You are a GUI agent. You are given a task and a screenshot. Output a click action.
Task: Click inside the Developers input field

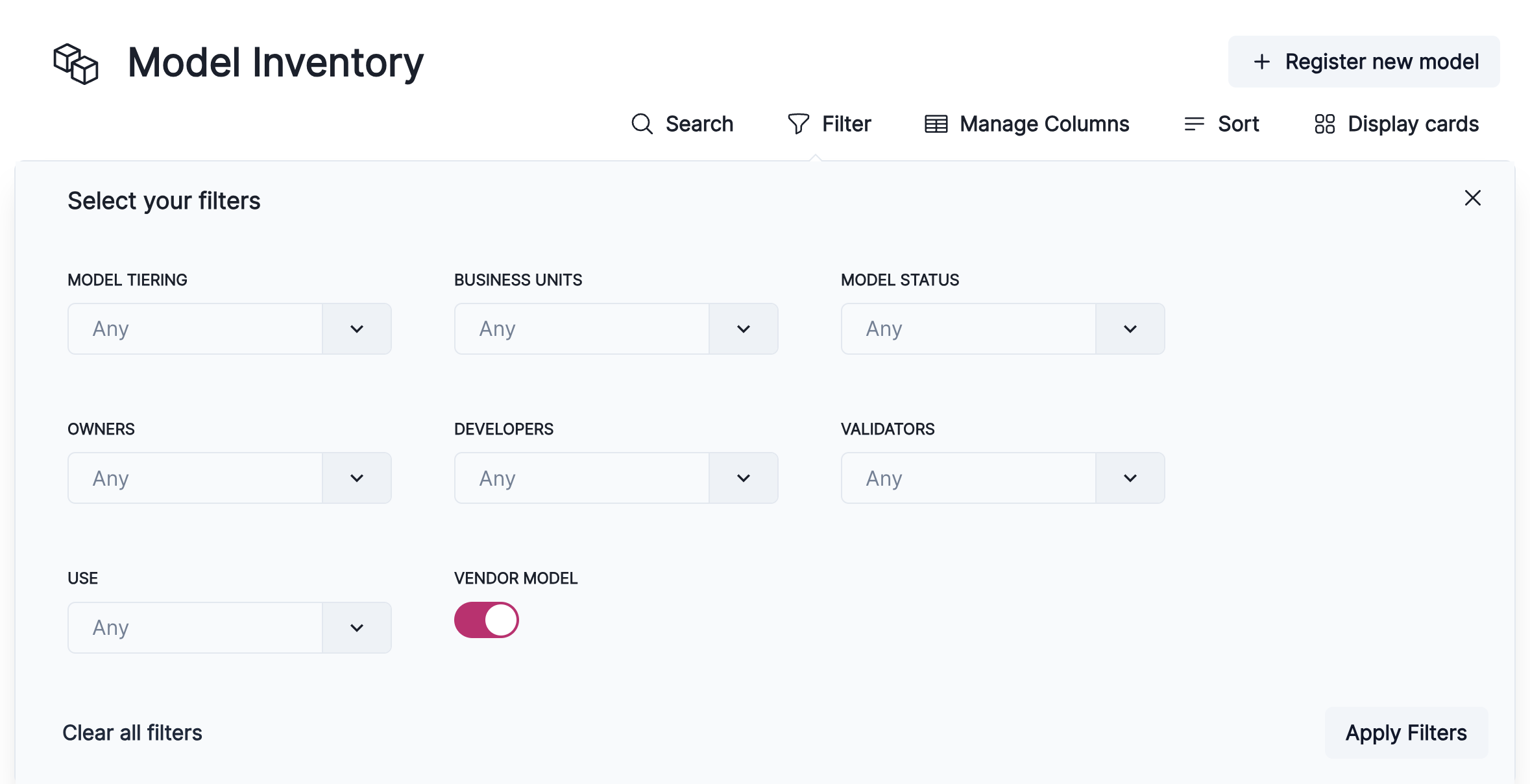(581, 478)
